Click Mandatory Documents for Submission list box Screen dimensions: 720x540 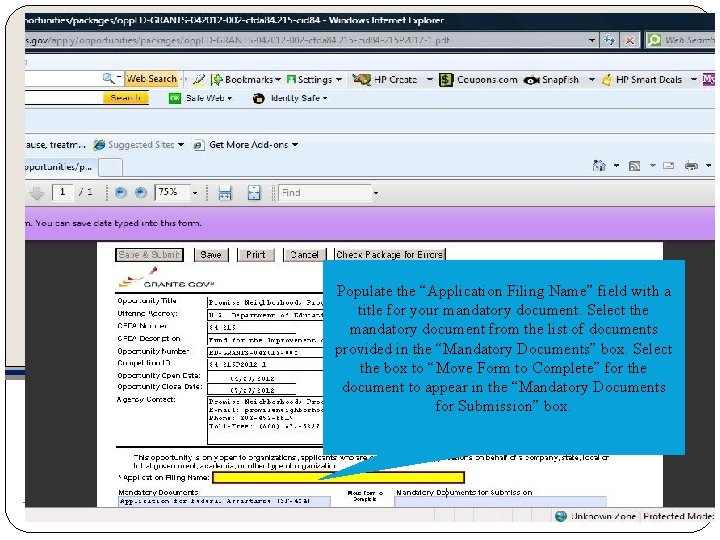[501, 501]
